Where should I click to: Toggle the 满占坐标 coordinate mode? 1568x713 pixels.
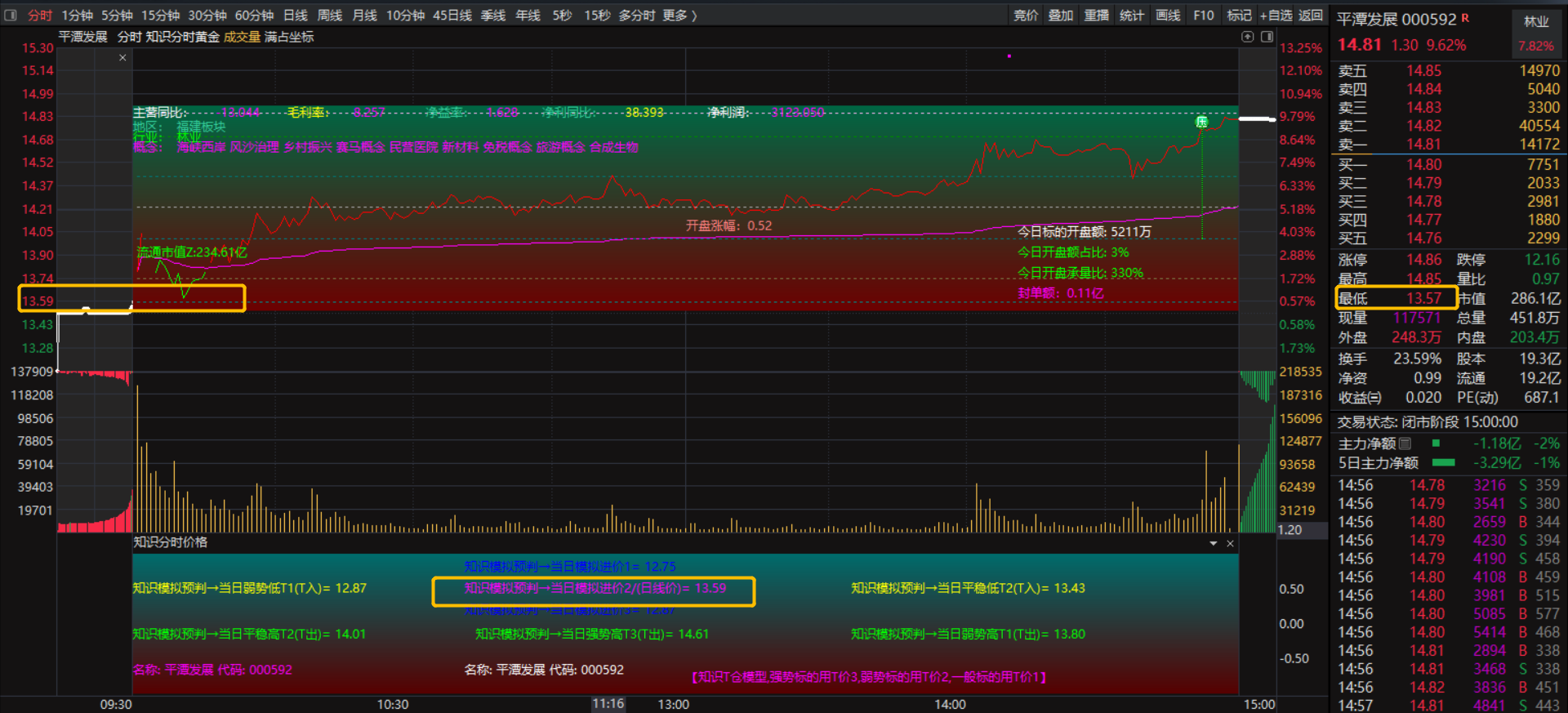coord(289,37)
